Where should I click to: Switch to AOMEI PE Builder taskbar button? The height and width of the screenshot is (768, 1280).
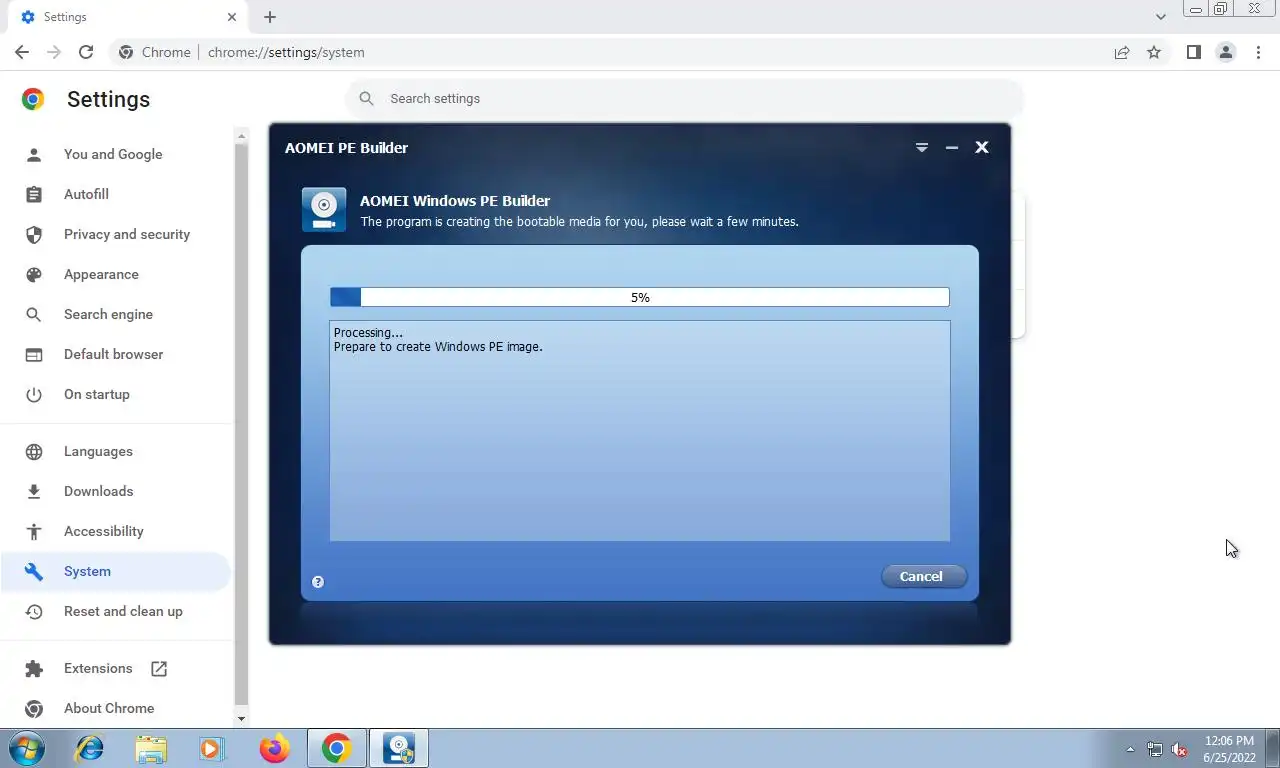pos(399,748)
